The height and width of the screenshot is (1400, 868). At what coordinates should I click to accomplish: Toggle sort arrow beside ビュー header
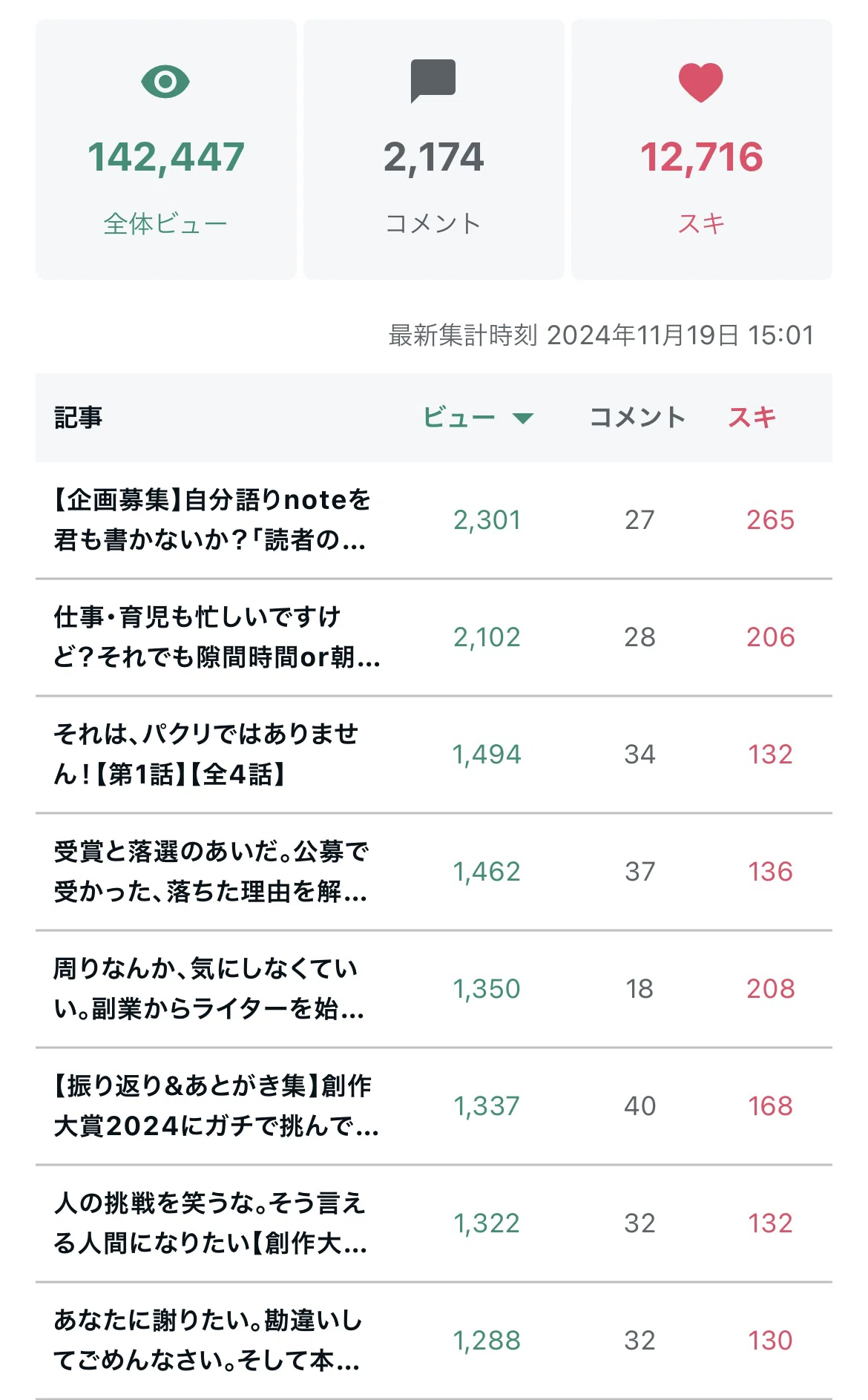pos(523,418)
